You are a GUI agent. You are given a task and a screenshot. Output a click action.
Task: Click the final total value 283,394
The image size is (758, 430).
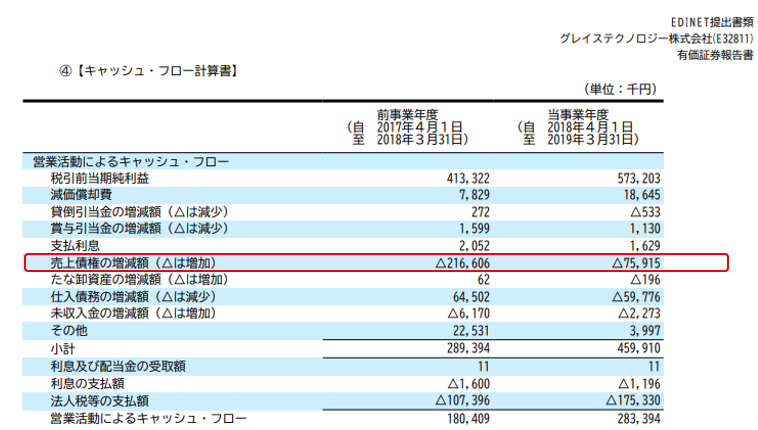click(x=631, y=418)
